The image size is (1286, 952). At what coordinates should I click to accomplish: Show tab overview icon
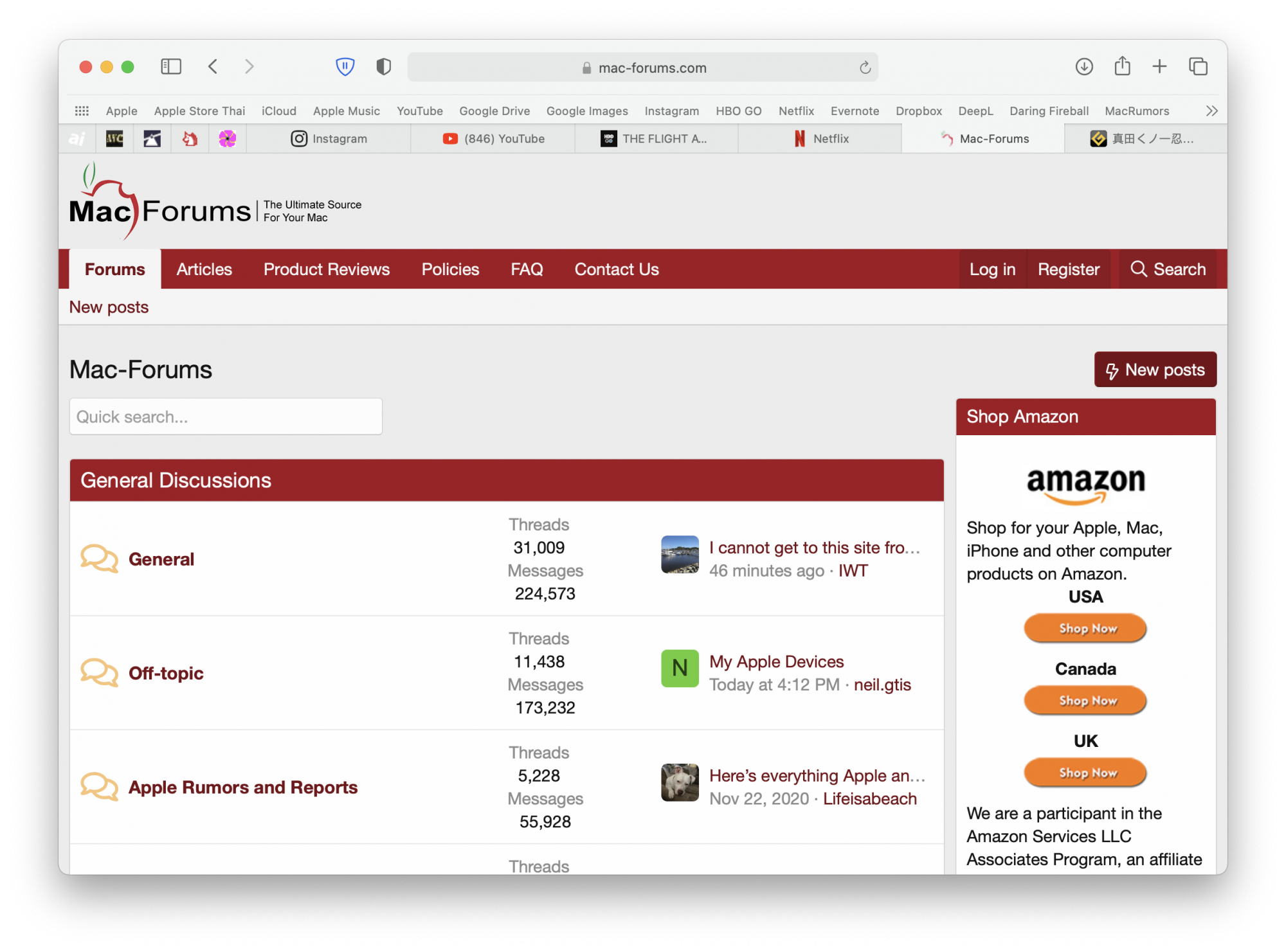1198,67
